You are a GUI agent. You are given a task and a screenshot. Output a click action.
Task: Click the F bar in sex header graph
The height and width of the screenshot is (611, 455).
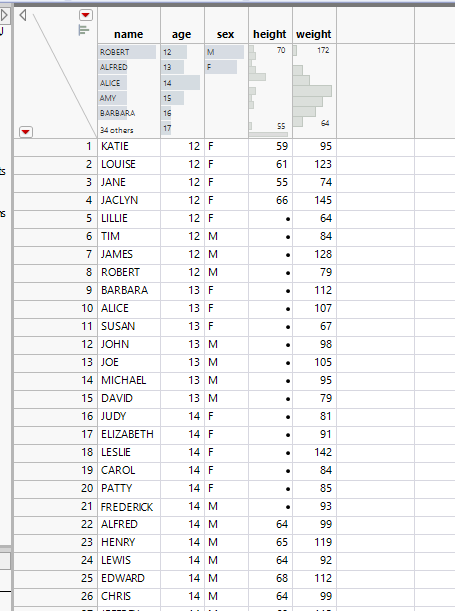tap(221, 67)
